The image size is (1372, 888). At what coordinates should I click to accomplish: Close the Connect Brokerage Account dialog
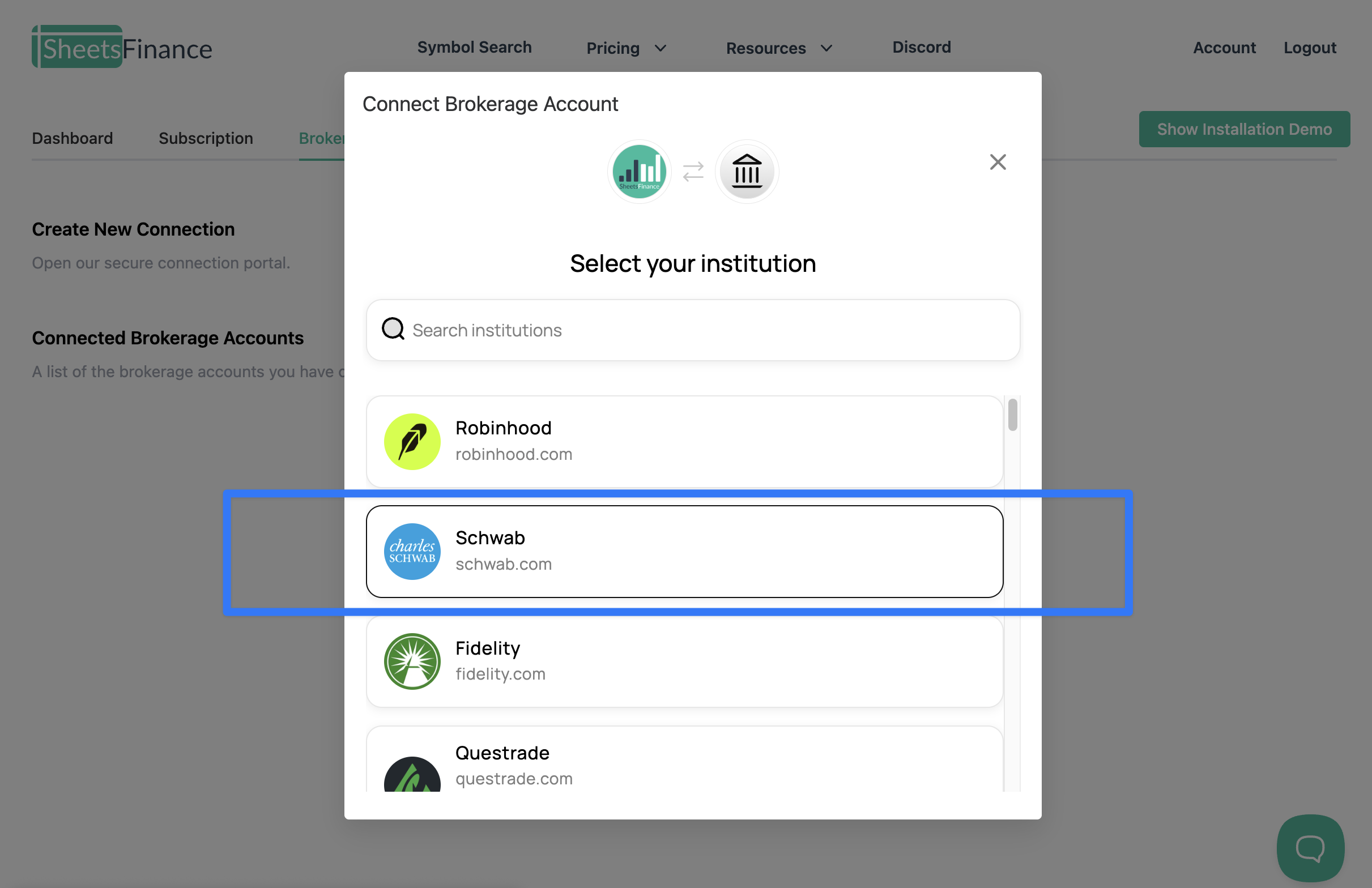point(998,162)
